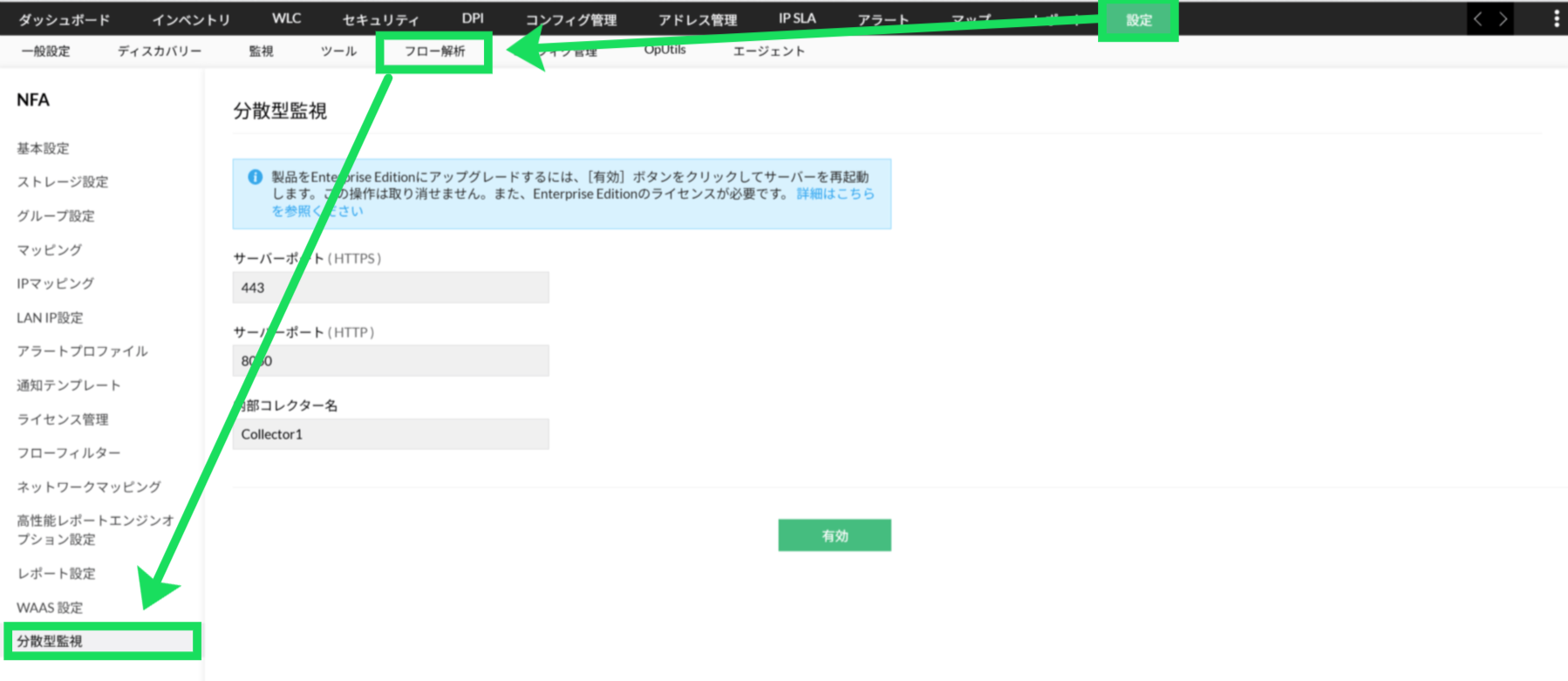The height and width of the screenshot is (681, 1568).
Task: Open the インベントリ top menu
Action: pos(191,19)
